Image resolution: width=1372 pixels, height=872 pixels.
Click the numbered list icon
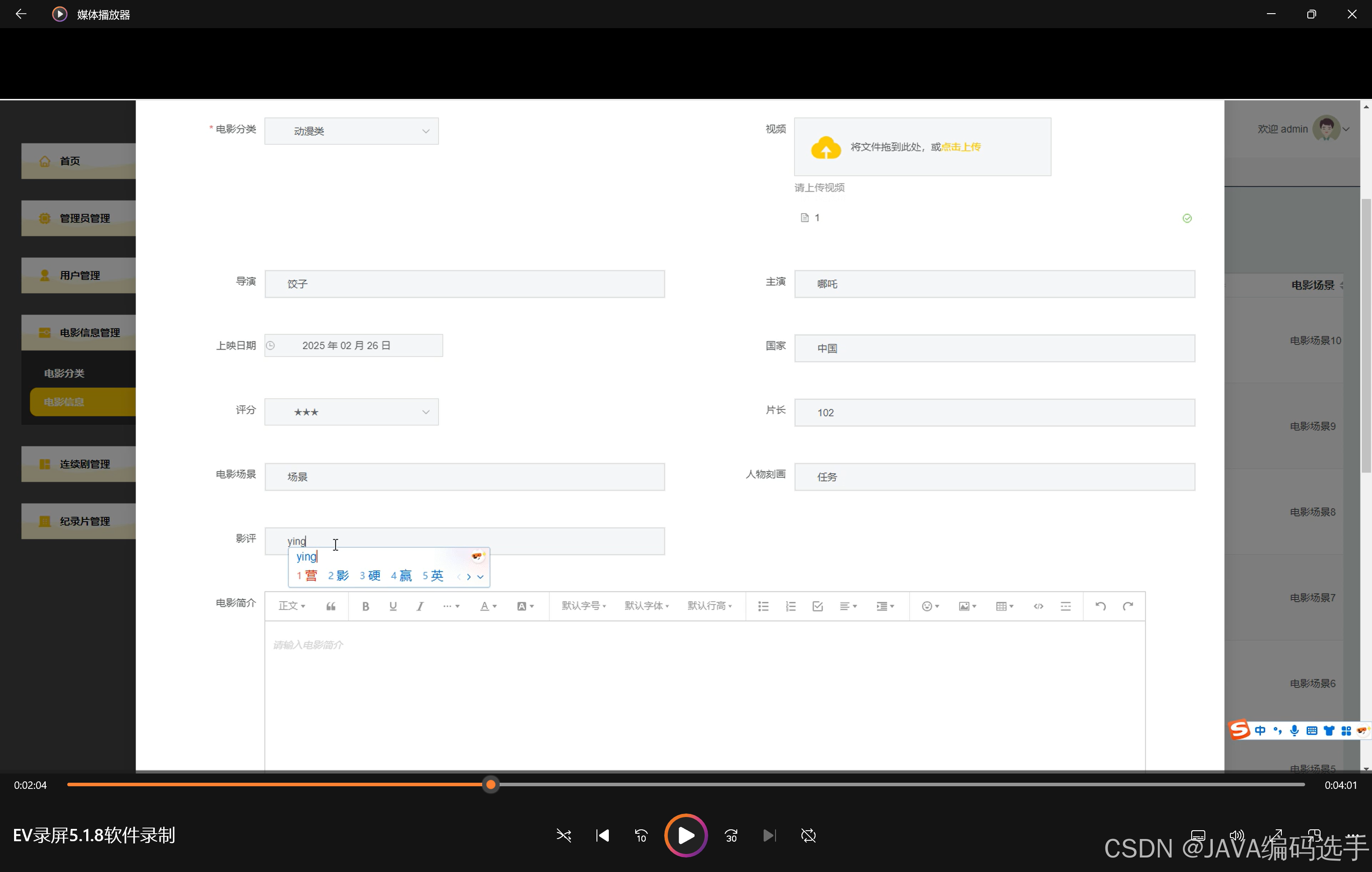pos(790,606)
